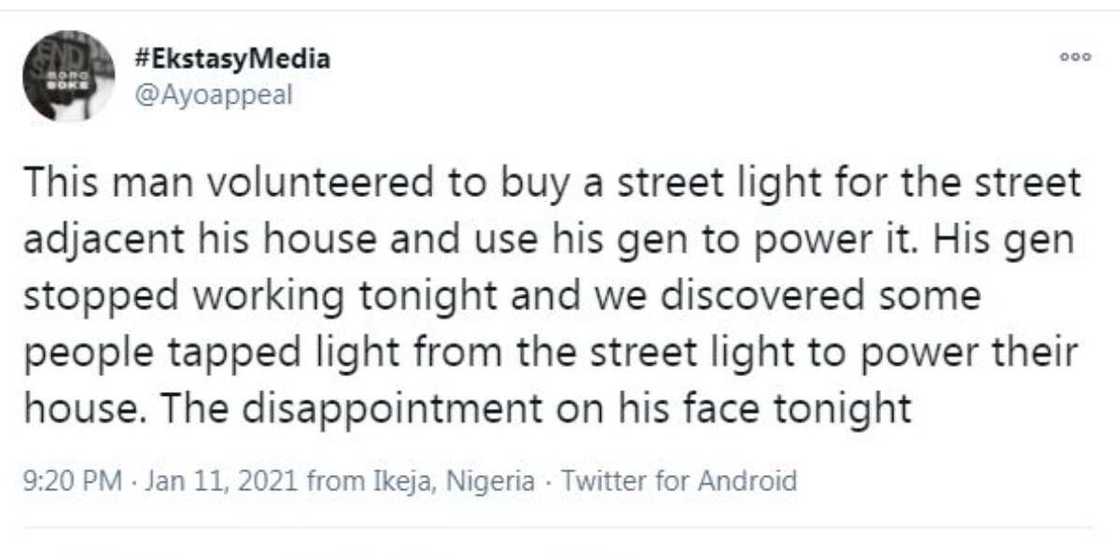Click the 9:20 PM timestamp
The image size is (1120, 560).
(72, 481)
